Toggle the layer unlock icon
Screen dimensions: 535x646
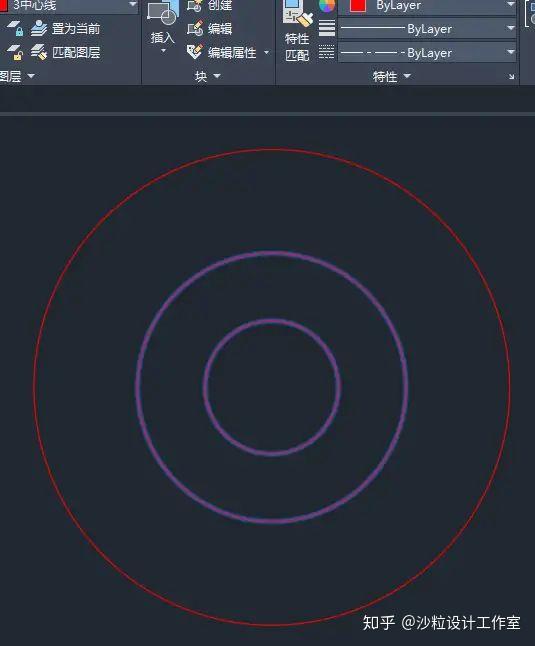coord(15,52)
